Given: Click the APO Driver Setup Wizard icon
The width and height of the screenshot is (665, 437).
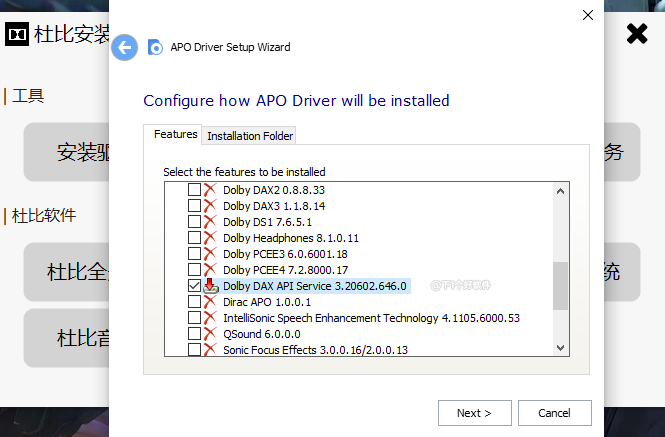Looking at the screenshot, I should tap(155, 47).
